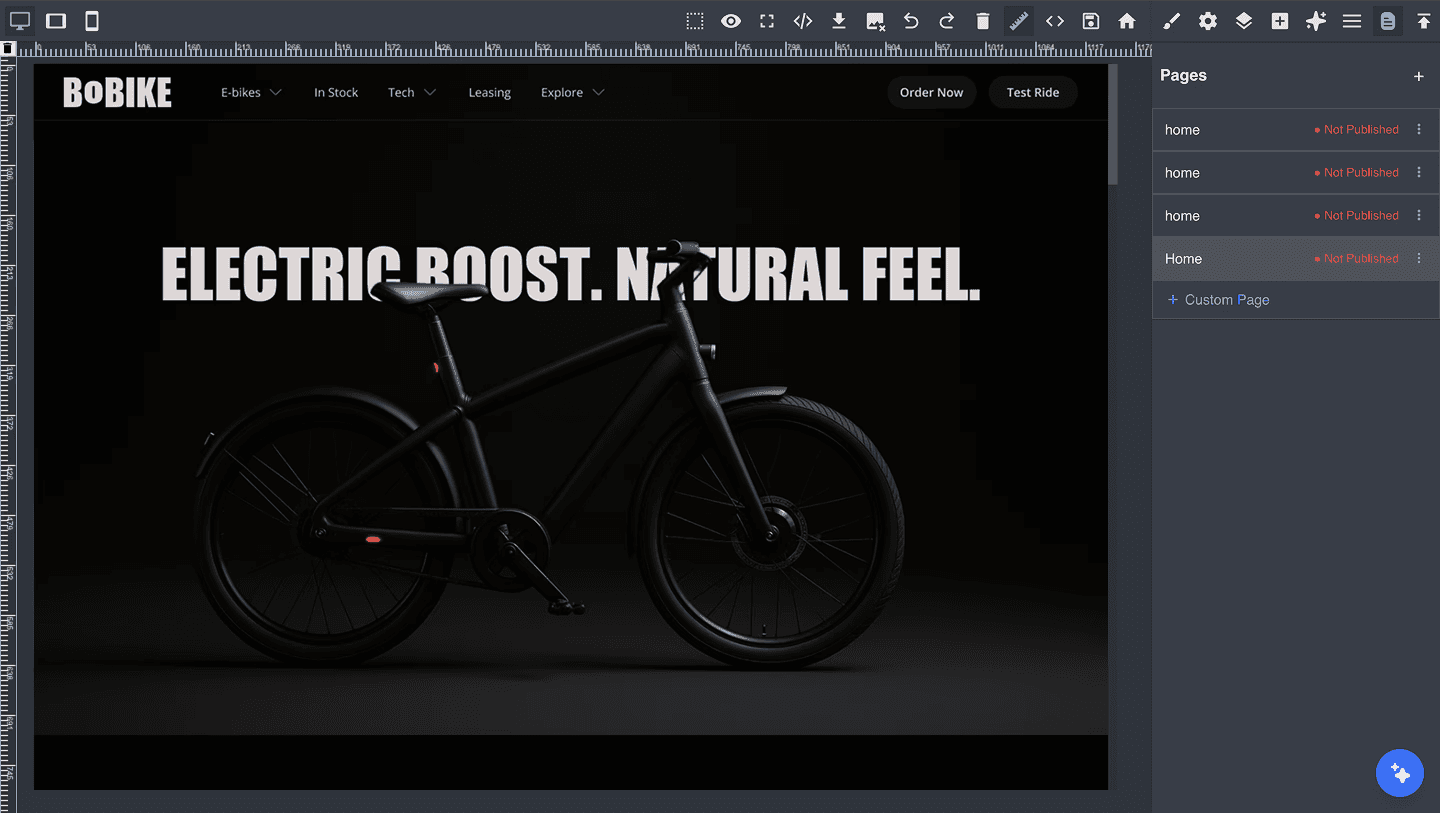Redo the last change
The width and height of the screenshot is (1440, 813).
[x=946, y=20]
